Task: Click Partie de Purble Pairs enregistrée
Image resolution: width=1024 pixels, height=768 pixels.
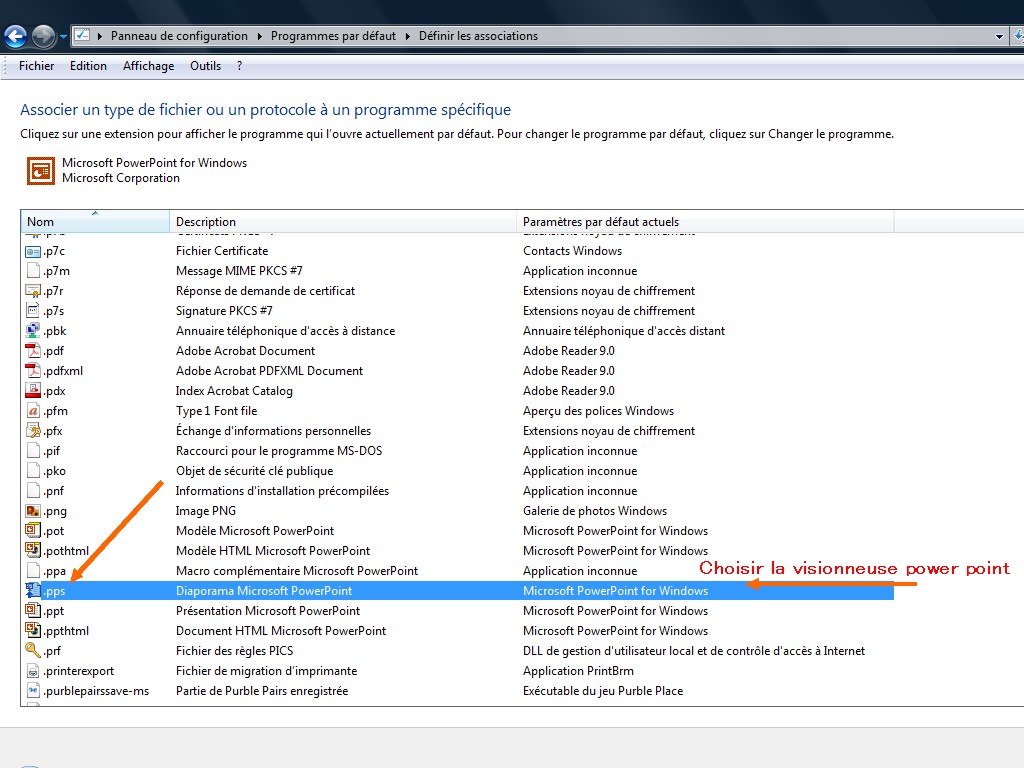Action: click(x=262, y=691)
